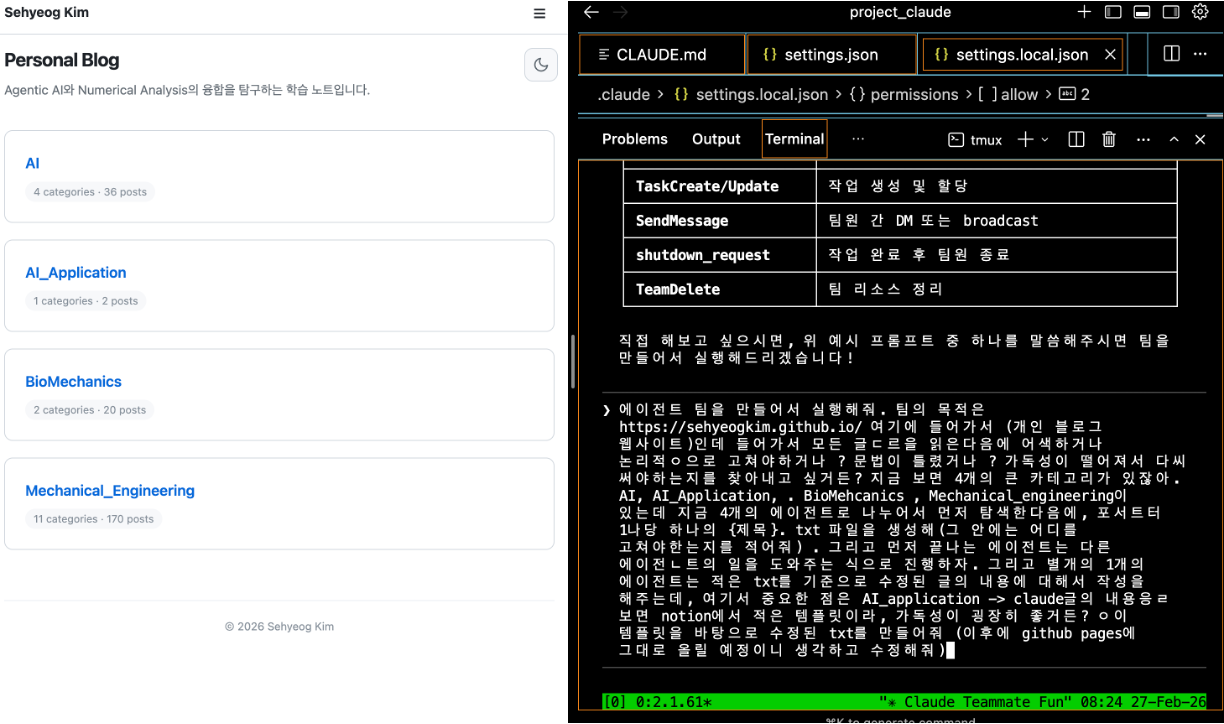Click the '4 categories · 36 posts' badge
Screen dimensions: 1224x724
pyautogui.click(x=90, y=192)
